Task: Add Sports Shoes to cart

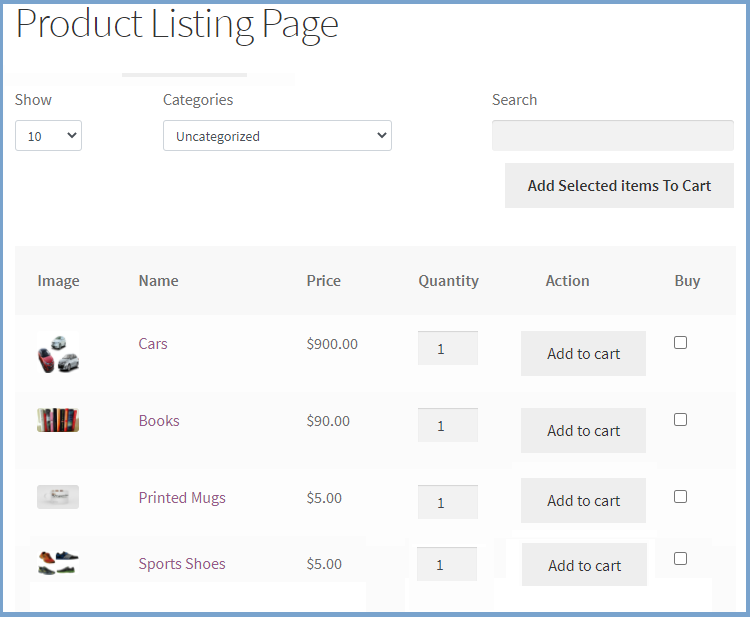Action: coord(584,565)
